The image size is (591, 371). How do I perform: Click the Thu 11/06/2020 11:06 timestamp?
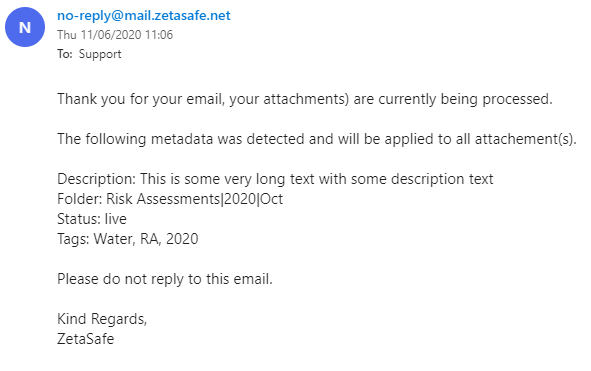tap(115, 35)
